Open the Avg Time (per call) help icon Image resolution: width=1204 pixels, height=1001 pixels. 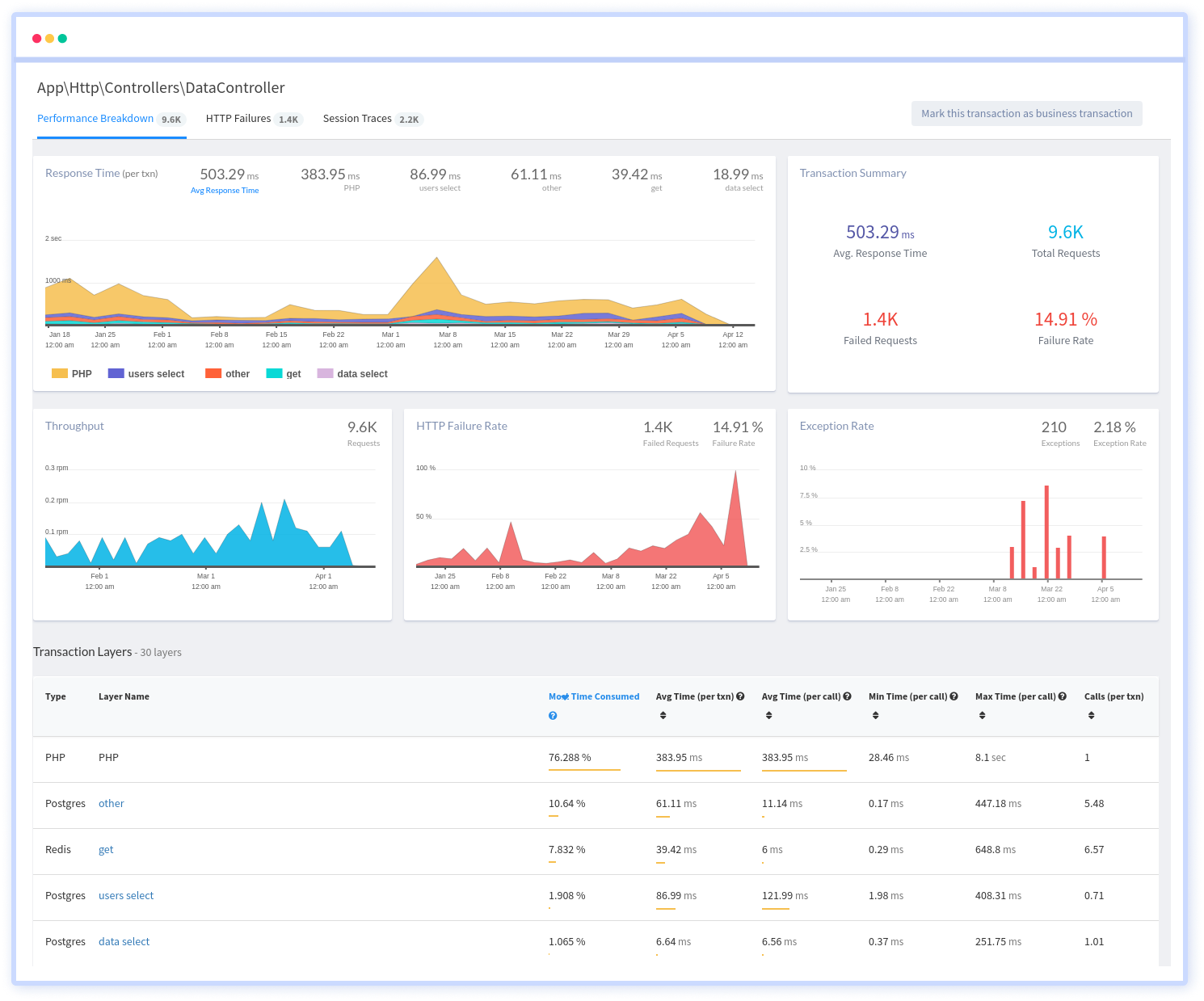[x=846, y=696]
